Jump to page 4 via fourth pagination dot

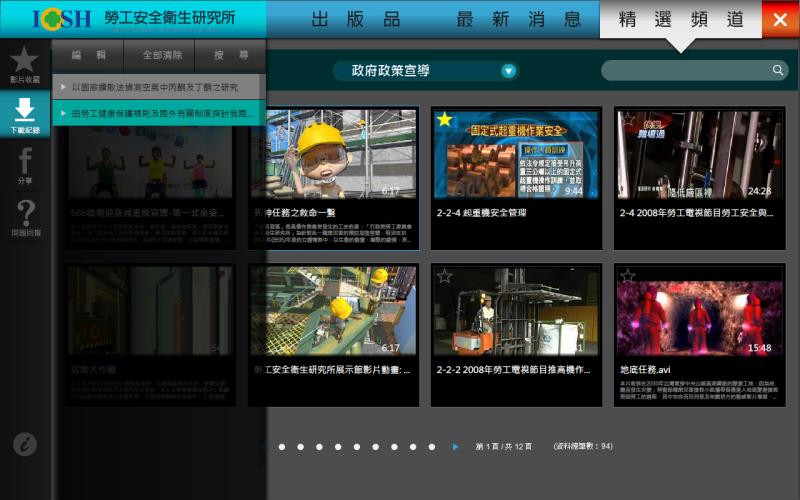(338, 447)
